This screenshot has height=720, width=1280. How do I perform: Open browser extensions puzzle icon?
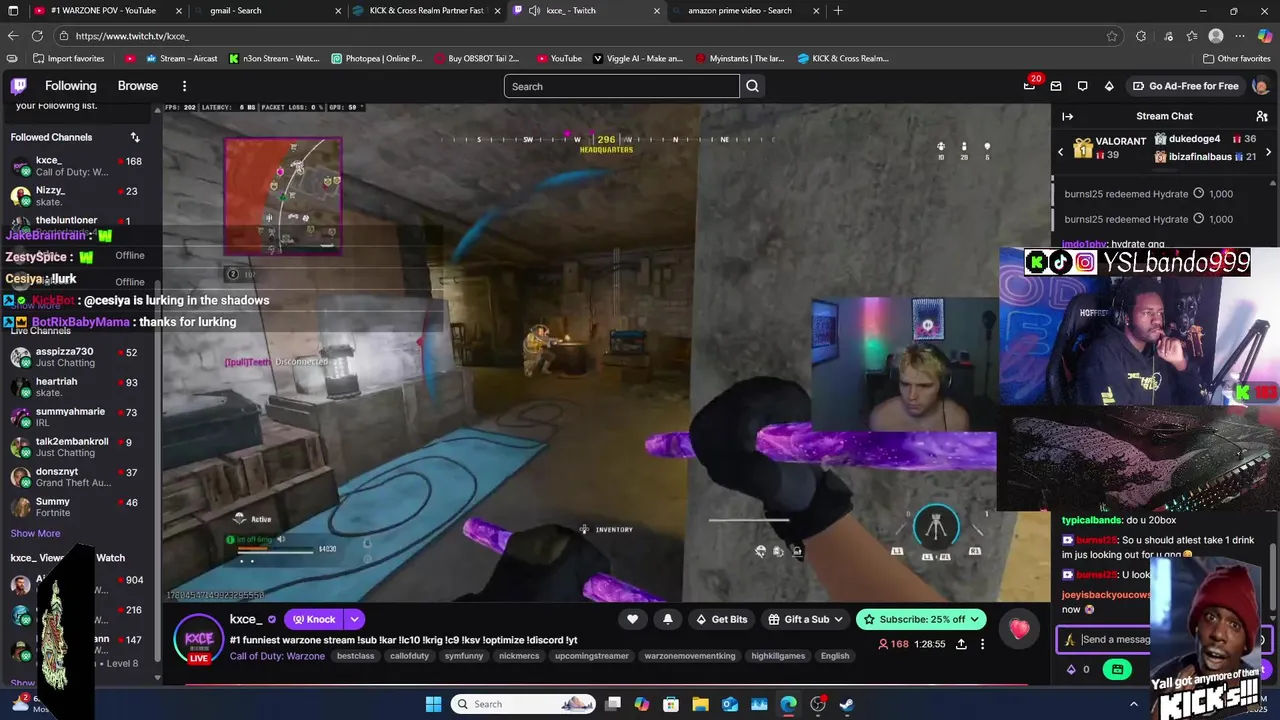(x=1141, y=36)
